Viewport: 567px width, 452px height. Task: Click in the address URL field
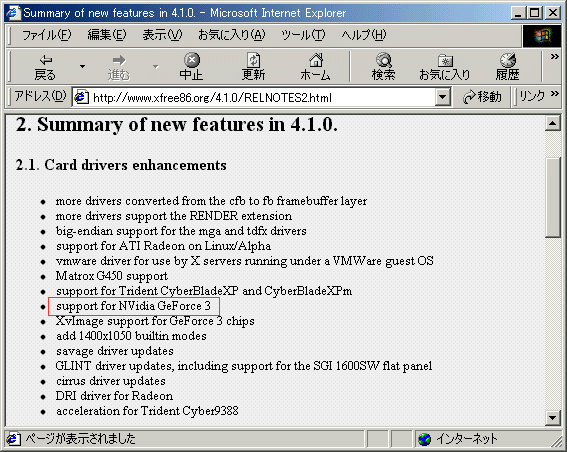262,98
